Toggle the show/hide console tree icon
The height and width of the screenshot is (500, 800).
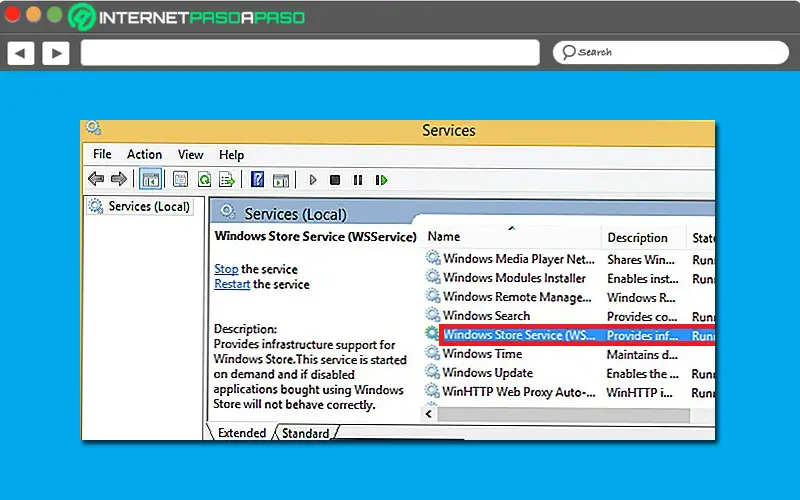point(151,180)
